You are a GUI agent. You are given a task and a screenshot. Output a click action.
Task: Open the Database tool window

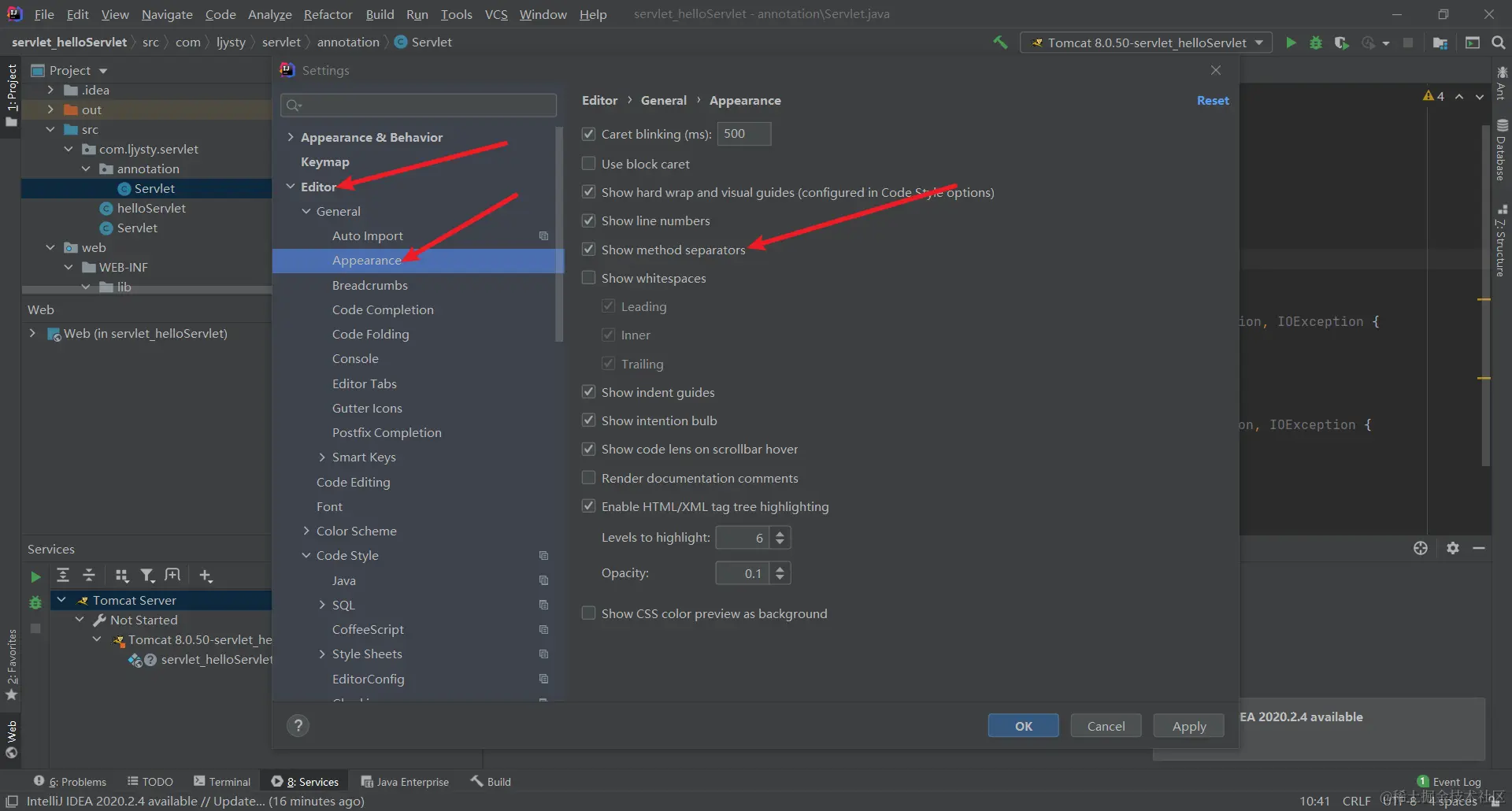(x=1502, y=150)
